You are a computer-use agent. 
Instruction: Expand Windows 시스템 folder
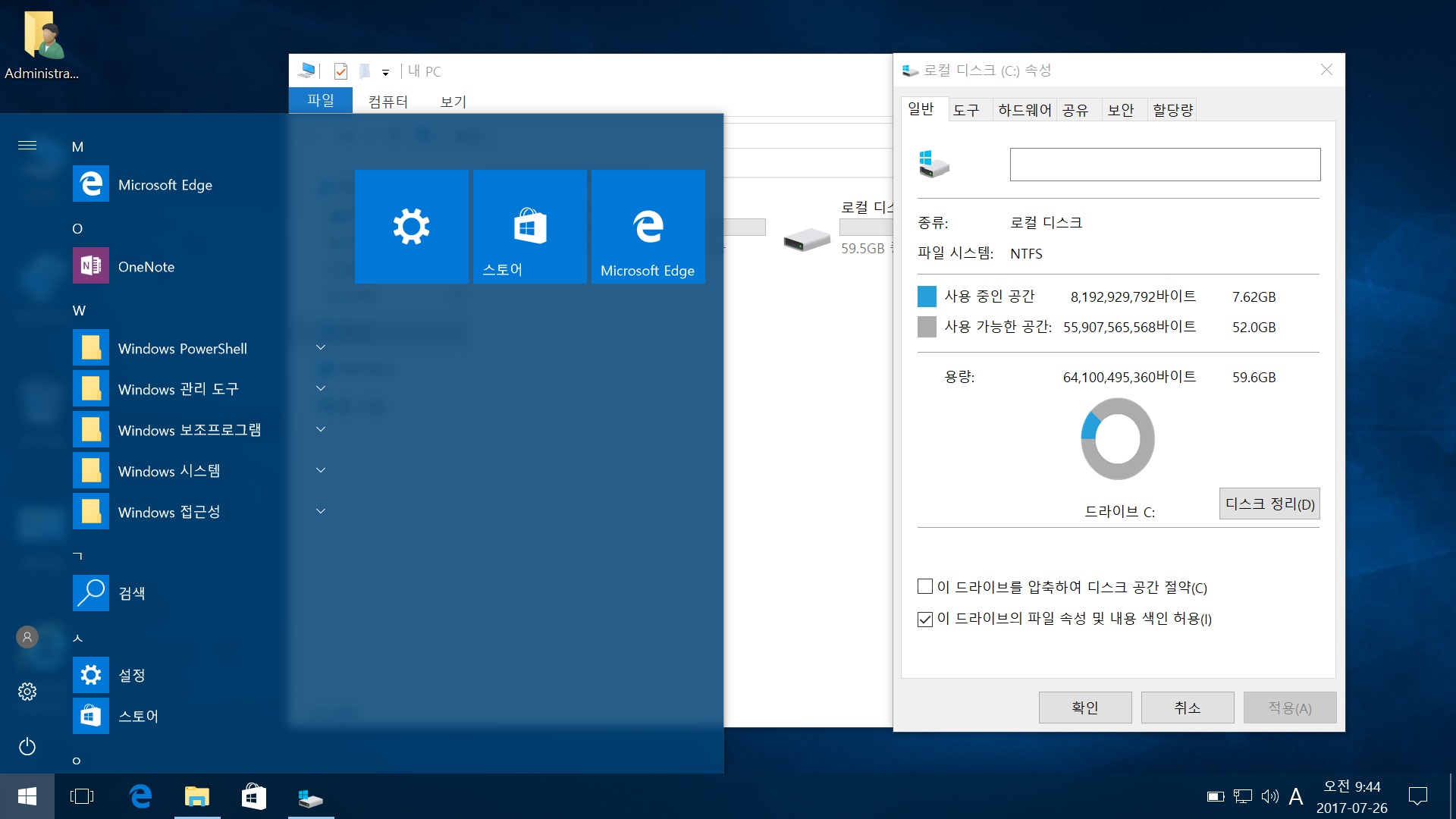tap(321, 471)
